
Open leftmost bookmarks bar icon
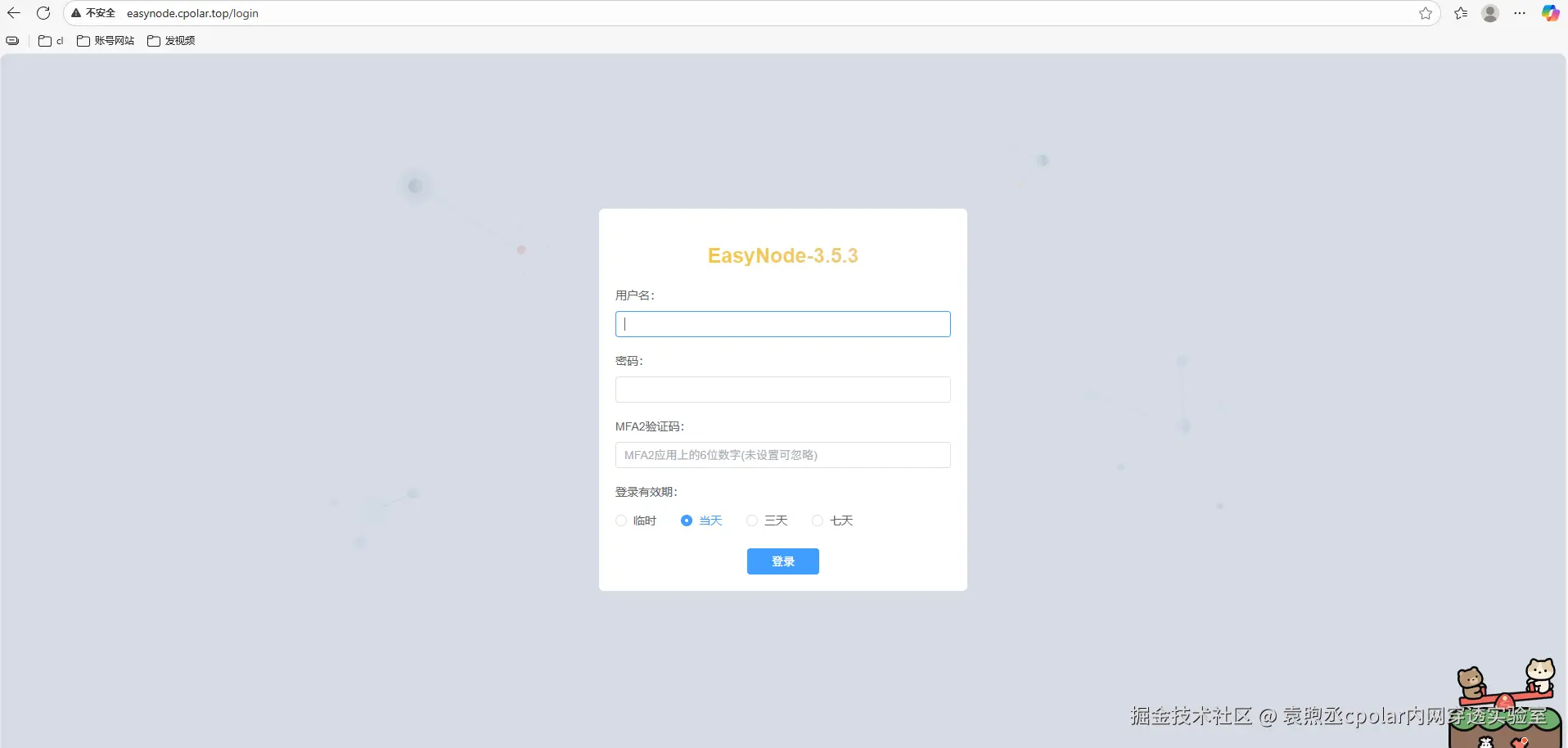12,40
